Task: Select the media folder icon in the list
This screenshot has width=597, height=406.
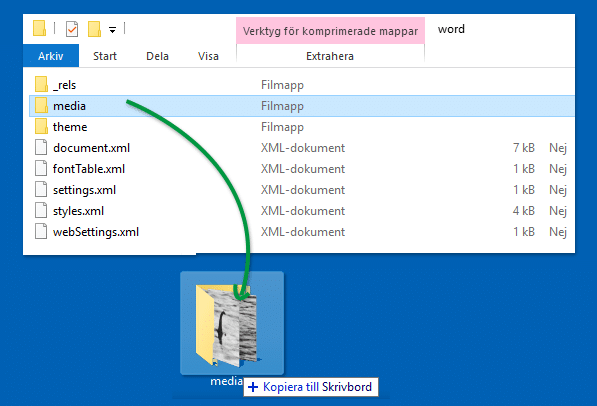Action: pyautogui.click(x=41, y=105)
